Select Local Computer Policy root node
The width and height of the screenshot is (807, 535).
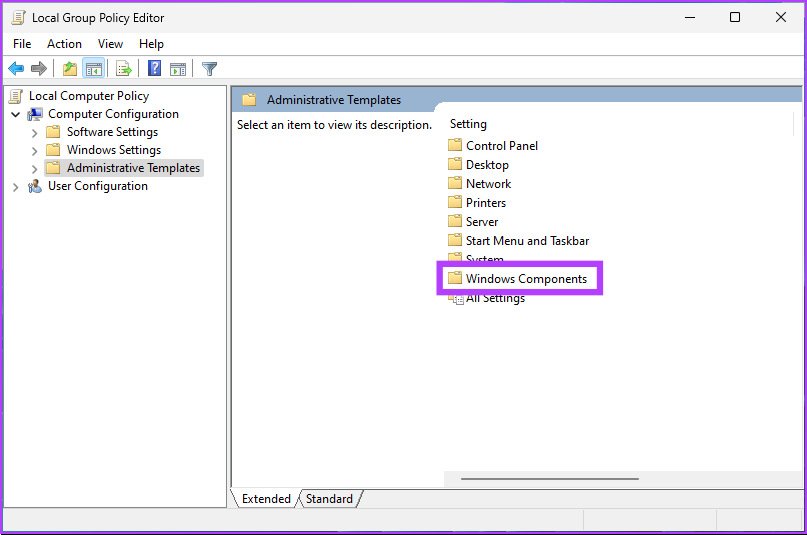[x=88, y=96]
